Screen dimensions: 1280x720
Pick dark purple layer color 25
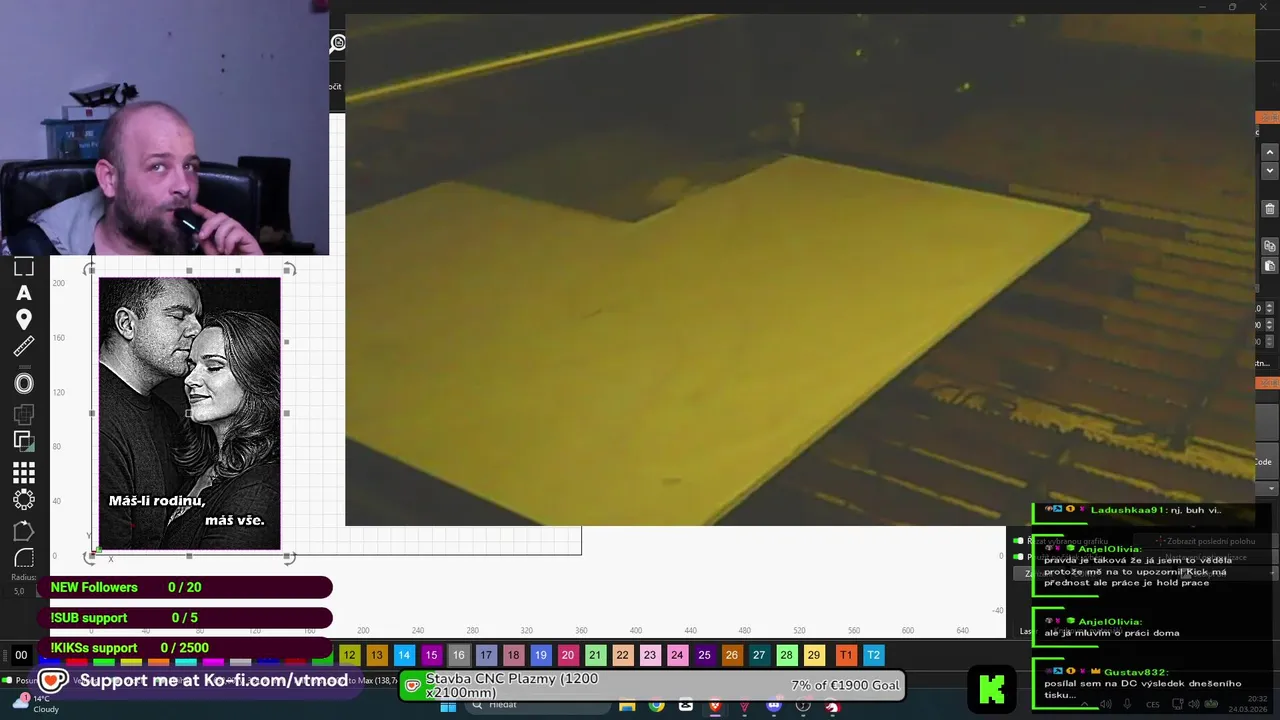click(x=704, y=656)
